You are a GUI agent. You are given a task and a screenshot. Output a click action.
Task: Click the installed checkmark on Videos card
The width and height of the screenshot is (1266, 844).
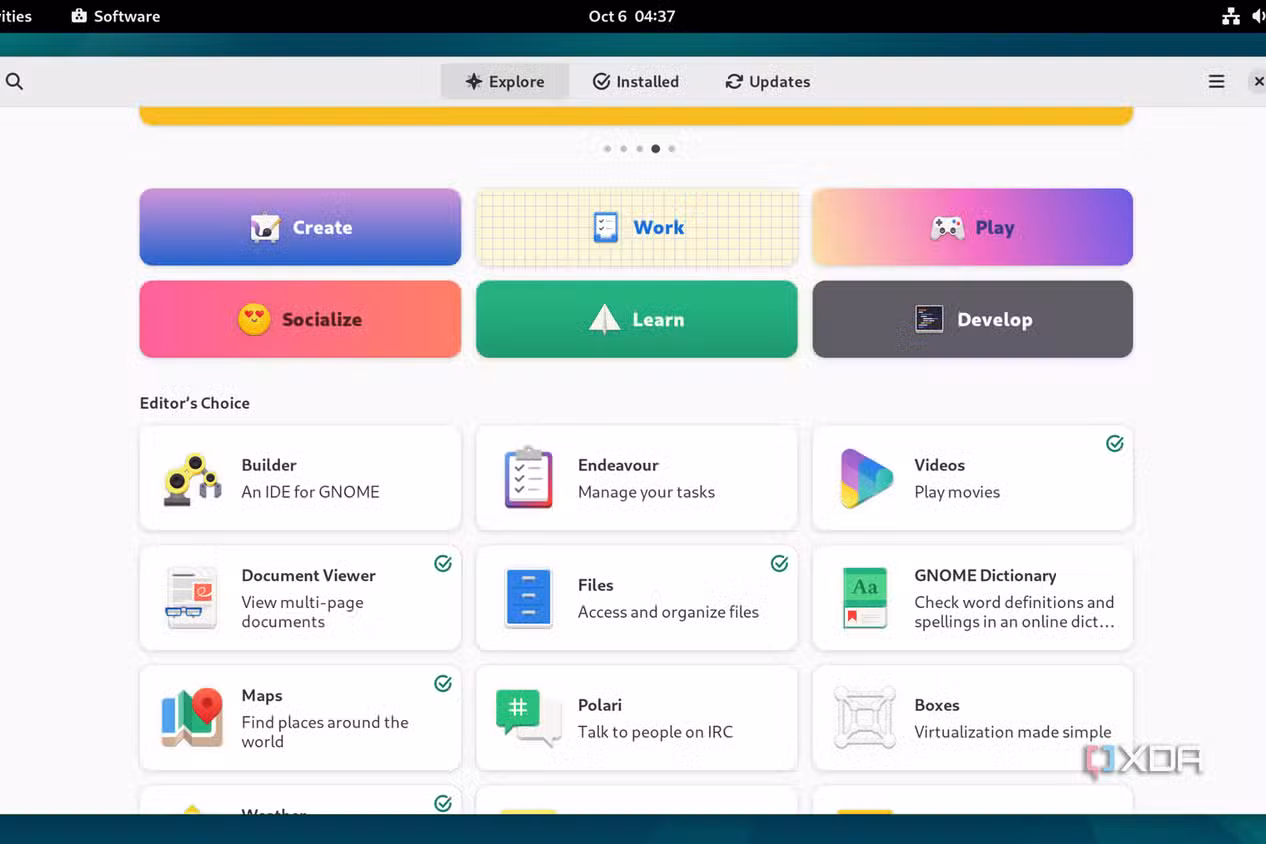[1115, 443]
